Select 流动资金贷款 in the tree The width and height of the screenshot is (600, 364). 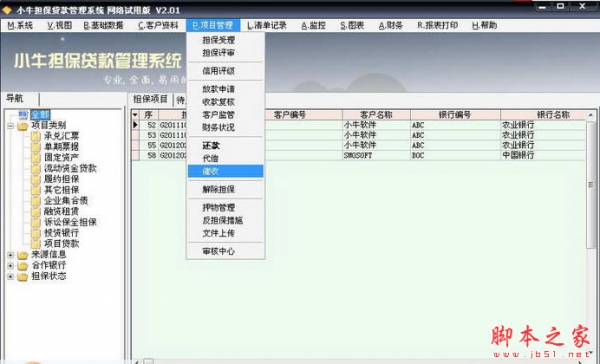(70, 168)
